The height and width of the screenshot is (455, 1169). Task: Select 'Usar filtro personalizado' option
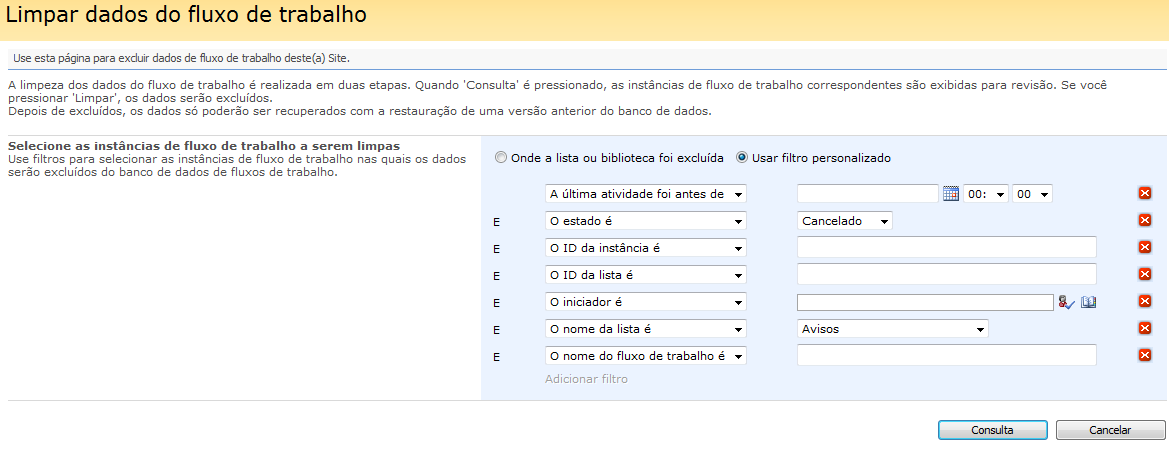tap(742, 158)
